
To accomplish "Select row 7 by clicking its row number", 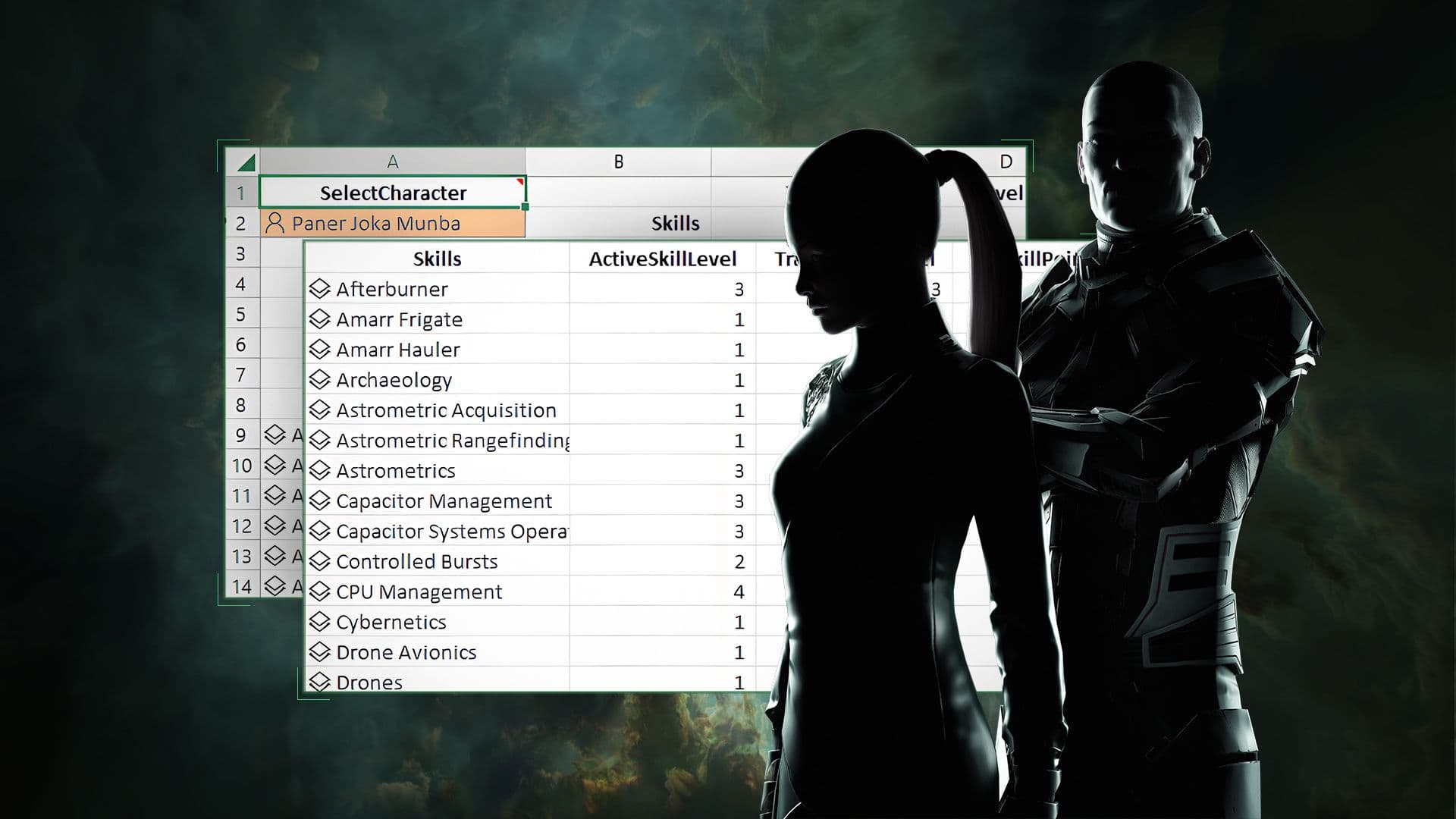I will point(241,375).
